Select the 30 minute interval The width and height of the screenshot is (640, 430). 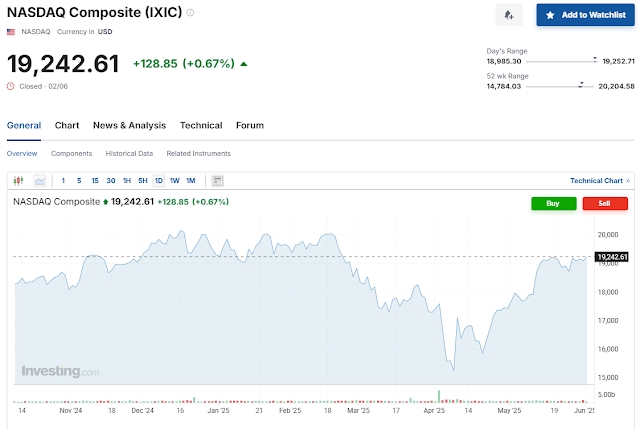[111, 181]
